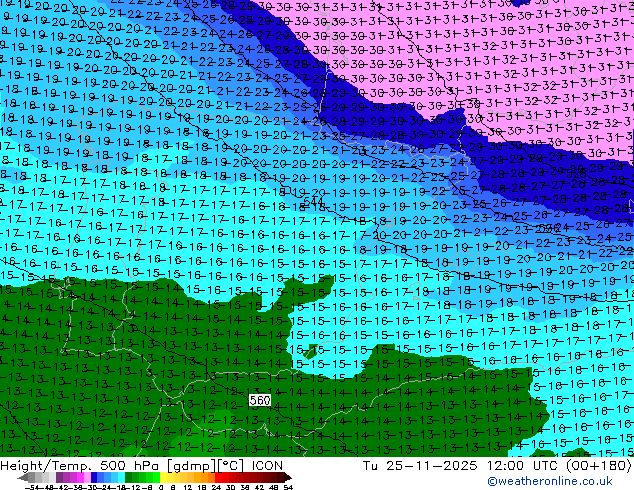
Task: Pick the bright yellow legend swatch at 0
Action: [163, 477]
